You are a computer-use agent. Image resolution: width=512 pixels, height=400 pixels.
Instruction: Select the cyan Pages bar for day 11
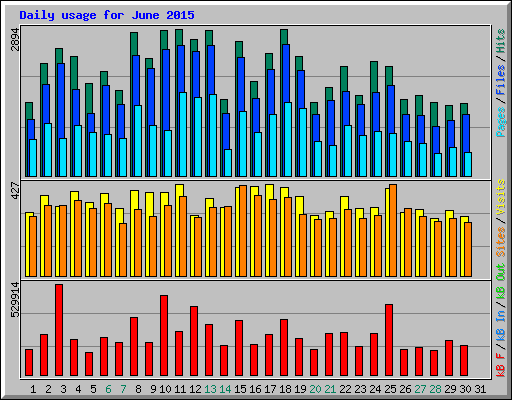183,134
